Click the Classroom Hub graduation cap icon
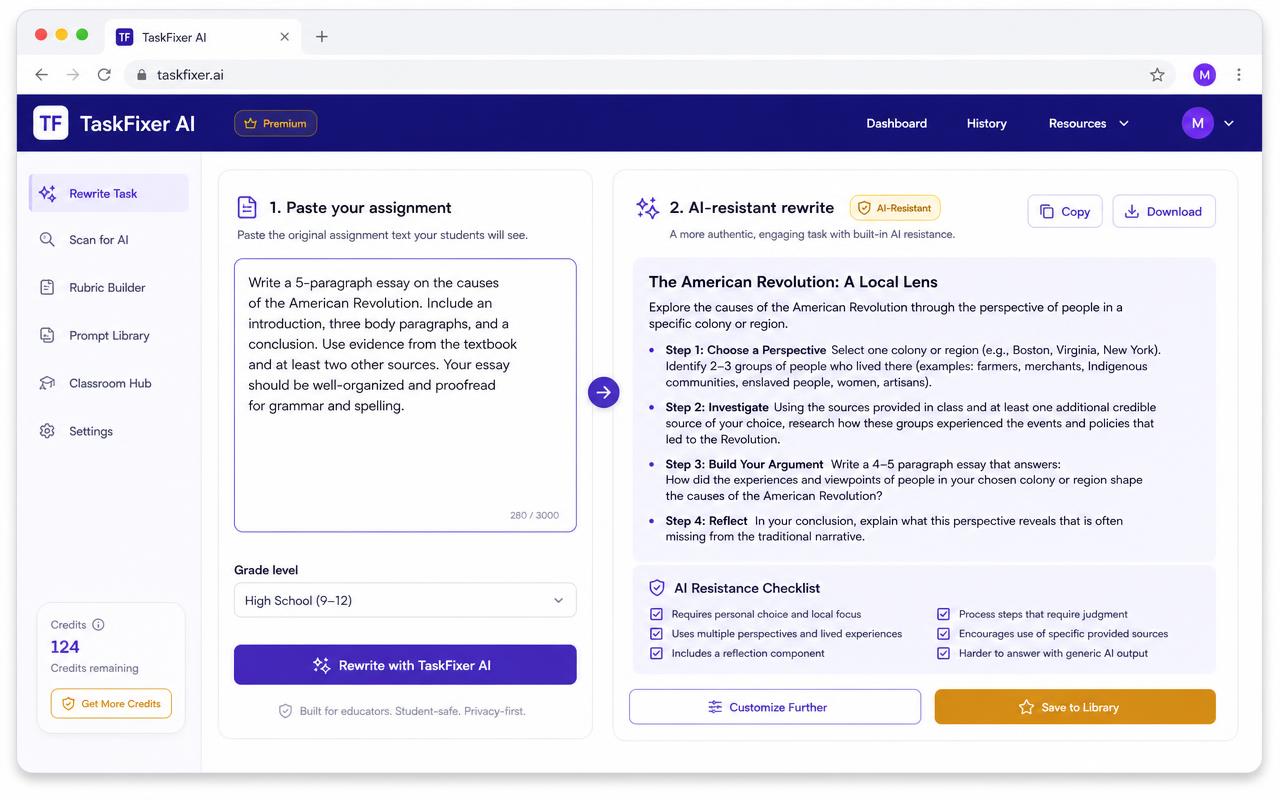 (x=47, y=383)
